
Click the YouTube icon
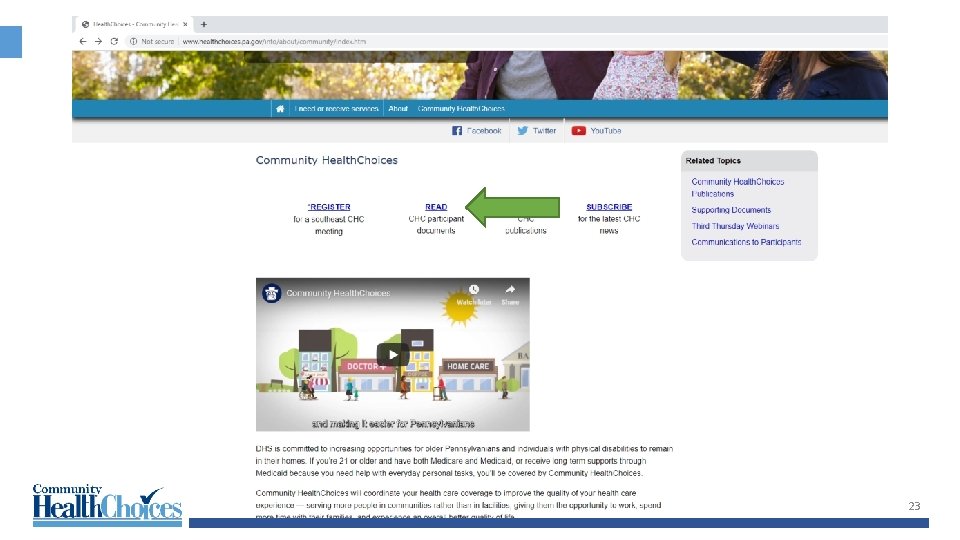tap(579, 130)
